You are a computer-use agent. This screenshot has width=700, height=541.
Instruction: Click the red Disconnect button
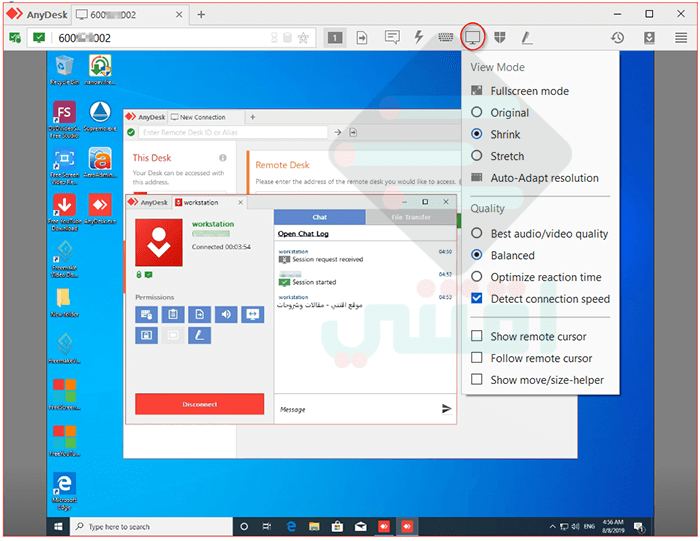[200, 404]
